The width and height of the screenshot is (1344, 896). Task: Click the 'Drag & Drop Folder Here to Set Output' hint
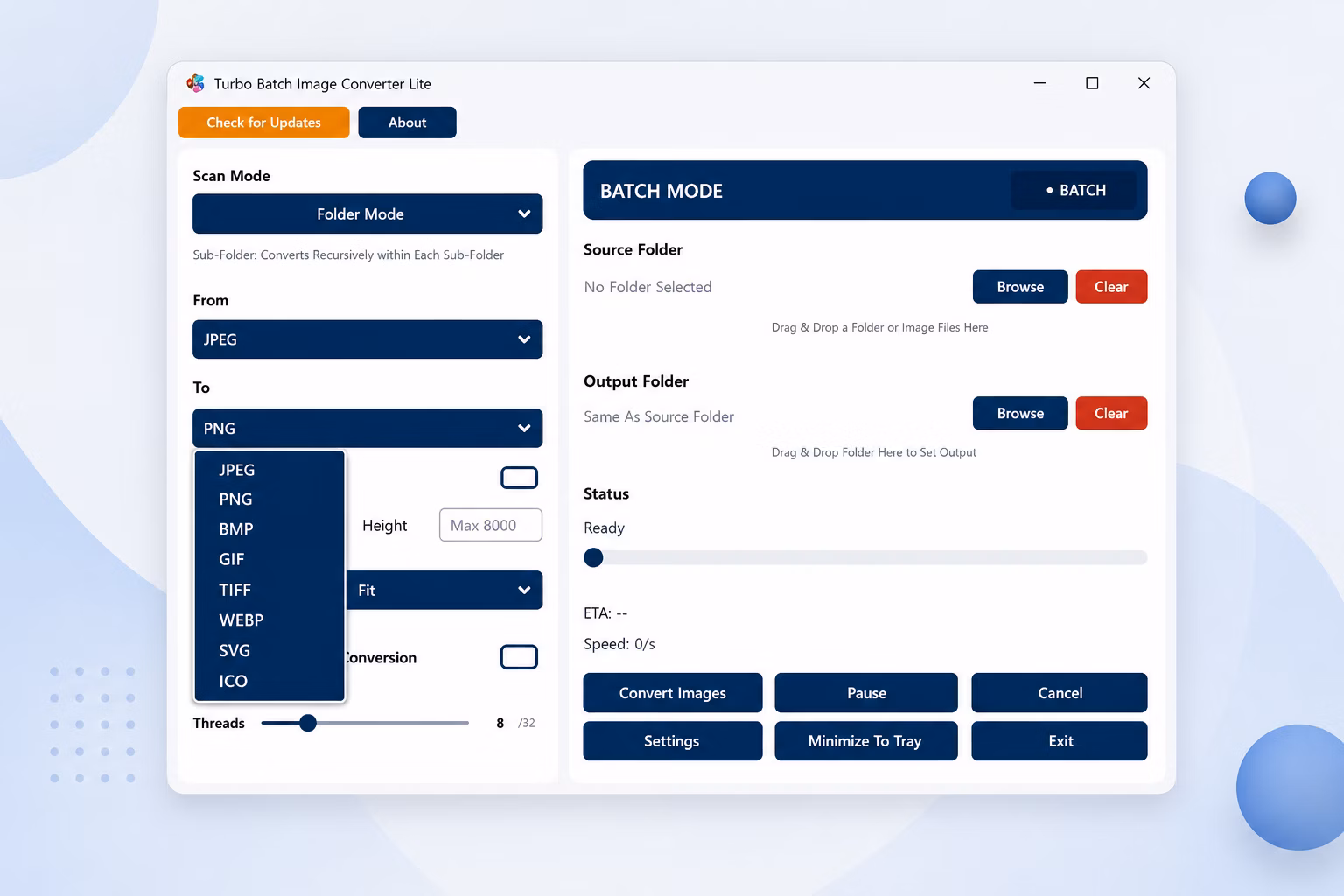[x=873, y=452]
